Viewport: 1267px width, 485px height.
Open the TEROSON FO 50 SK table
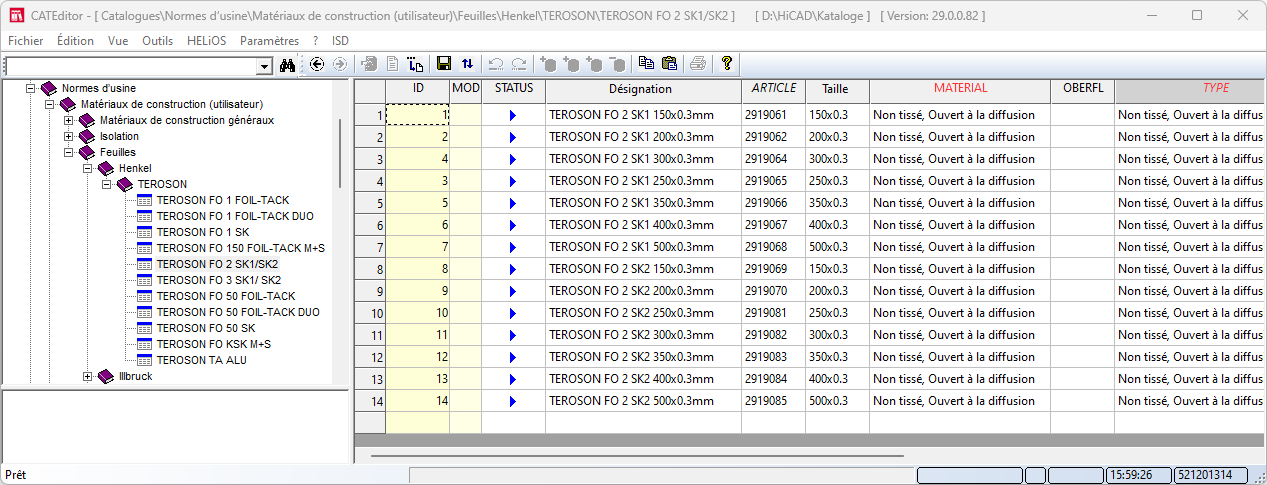pyautogui.click(x=205, y=328)
